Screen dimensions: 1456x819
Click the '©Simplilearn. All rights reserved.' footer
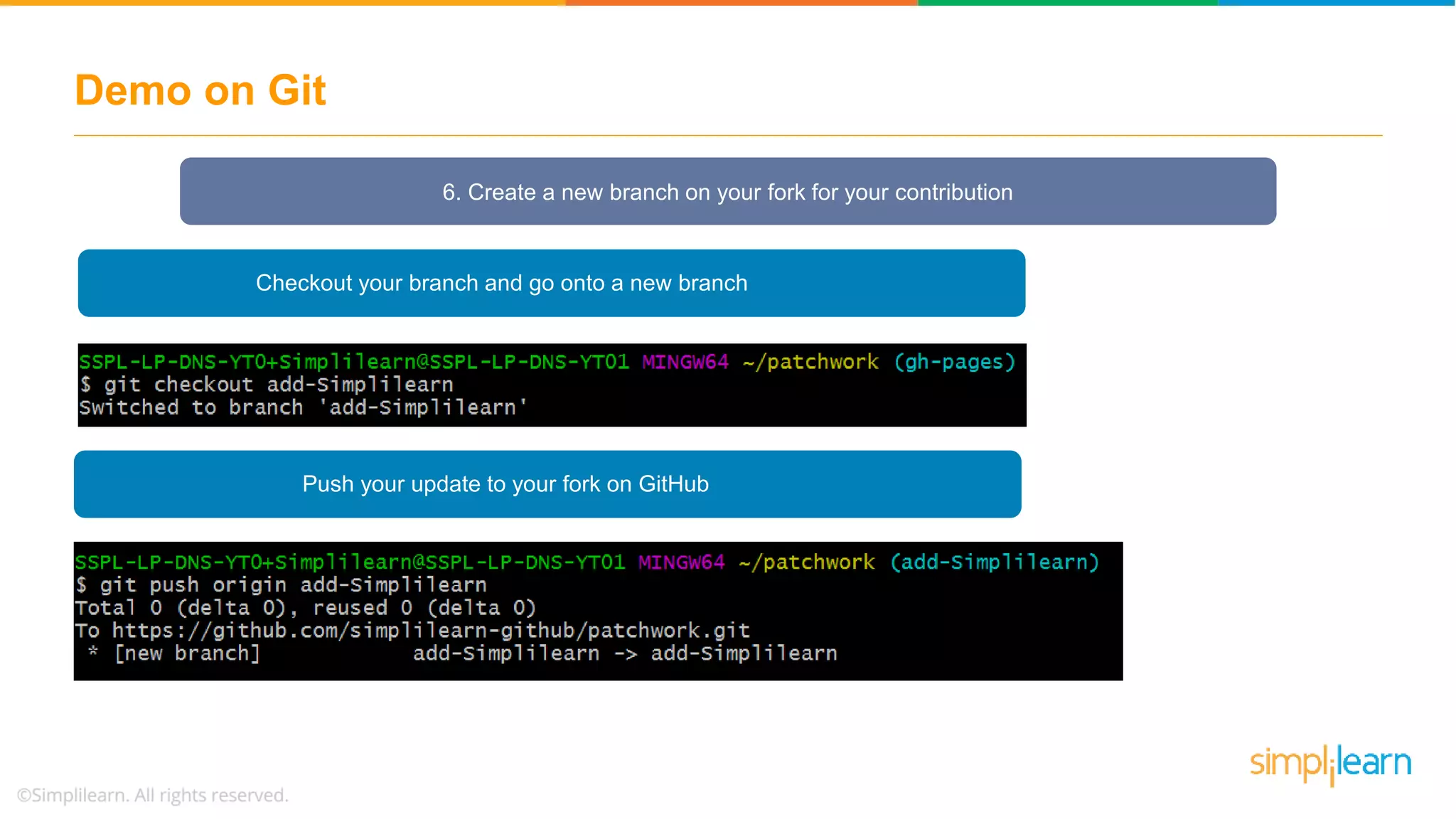(153, 795)
